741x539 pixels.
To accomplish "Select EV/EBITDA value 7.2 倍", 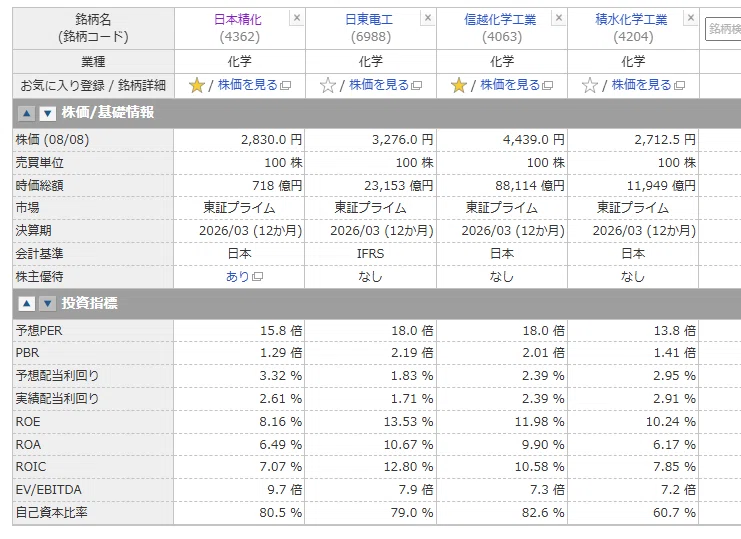I will point(679,490).
